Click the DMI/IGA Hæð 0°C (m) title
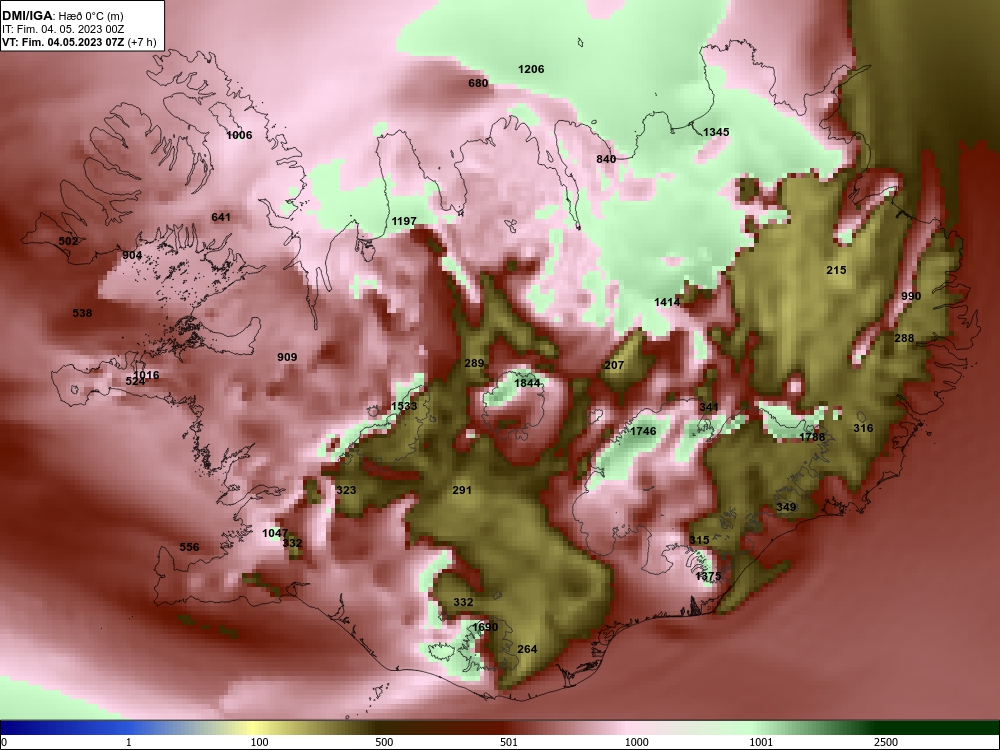 pos(62,16)
